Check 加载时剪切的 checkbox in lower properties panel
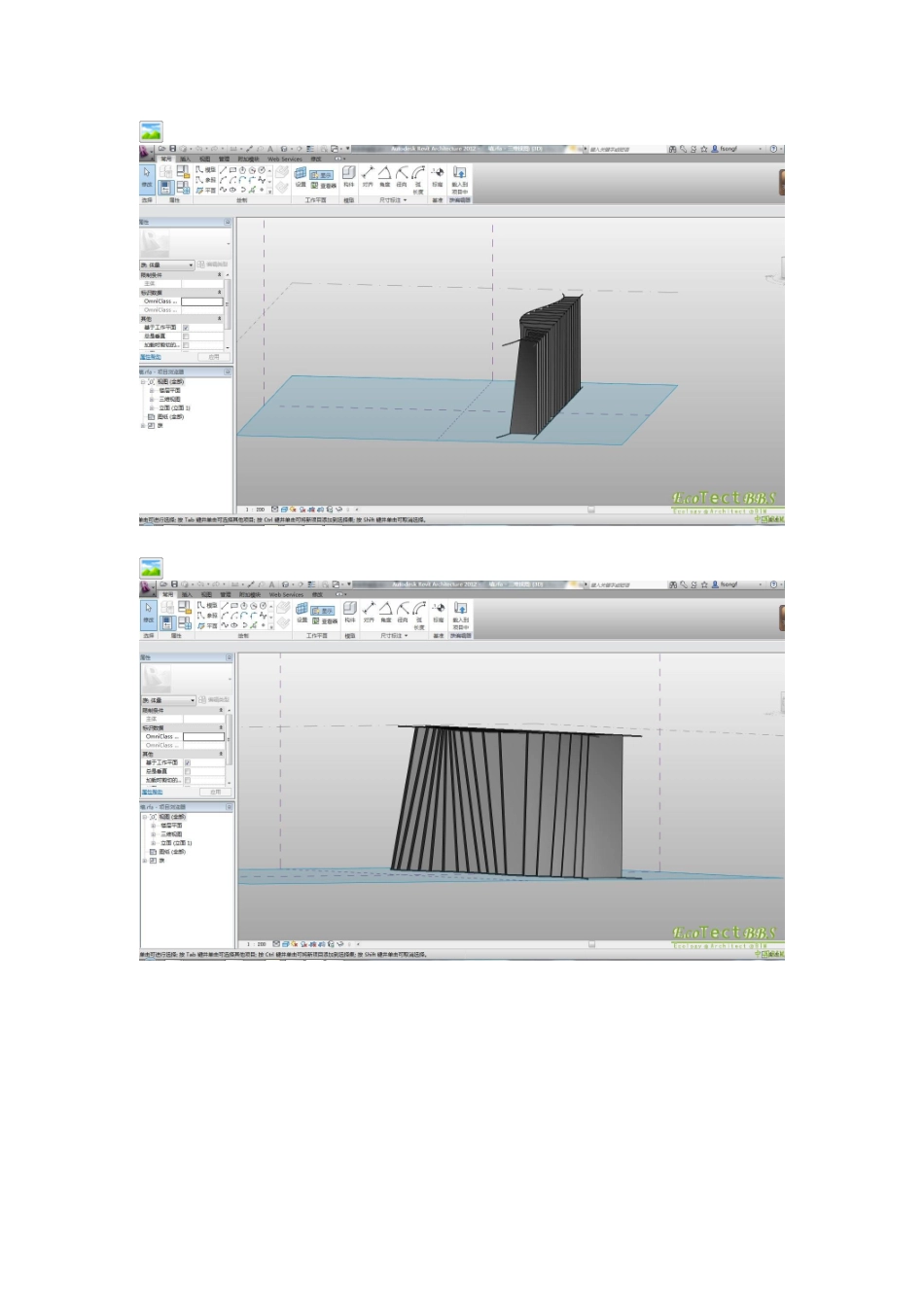924x1307 pixels. click(x=188, y=780)
